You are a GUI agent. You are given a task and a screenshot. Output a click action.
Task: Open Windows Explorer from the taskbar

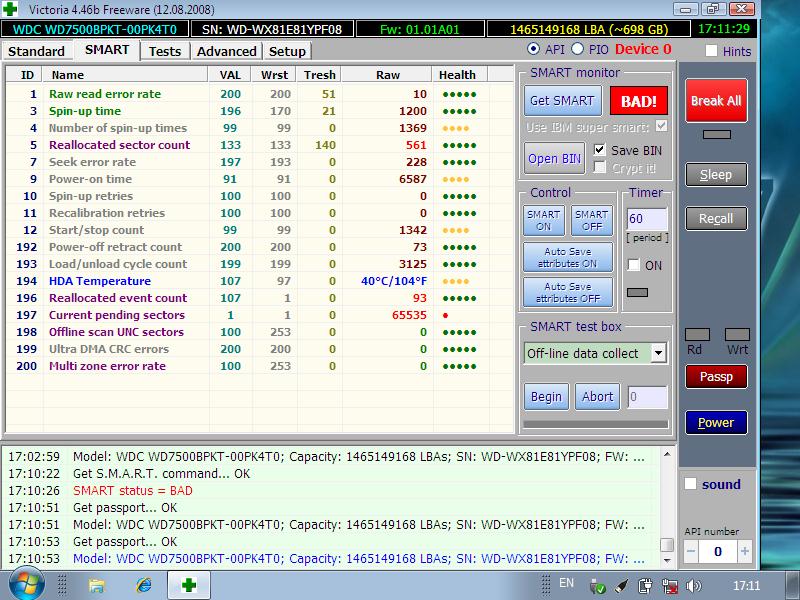[x=97, y=584]
